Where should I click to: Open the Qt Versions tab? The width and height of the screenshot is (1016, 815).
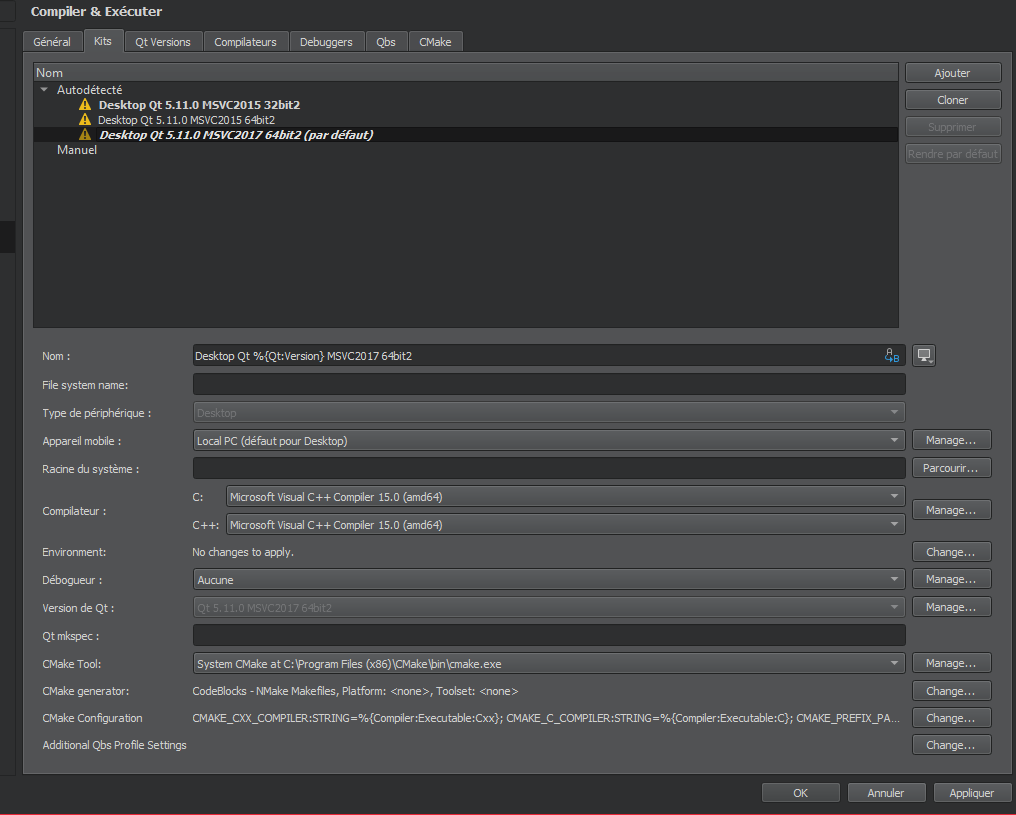[x=163, y=41]
